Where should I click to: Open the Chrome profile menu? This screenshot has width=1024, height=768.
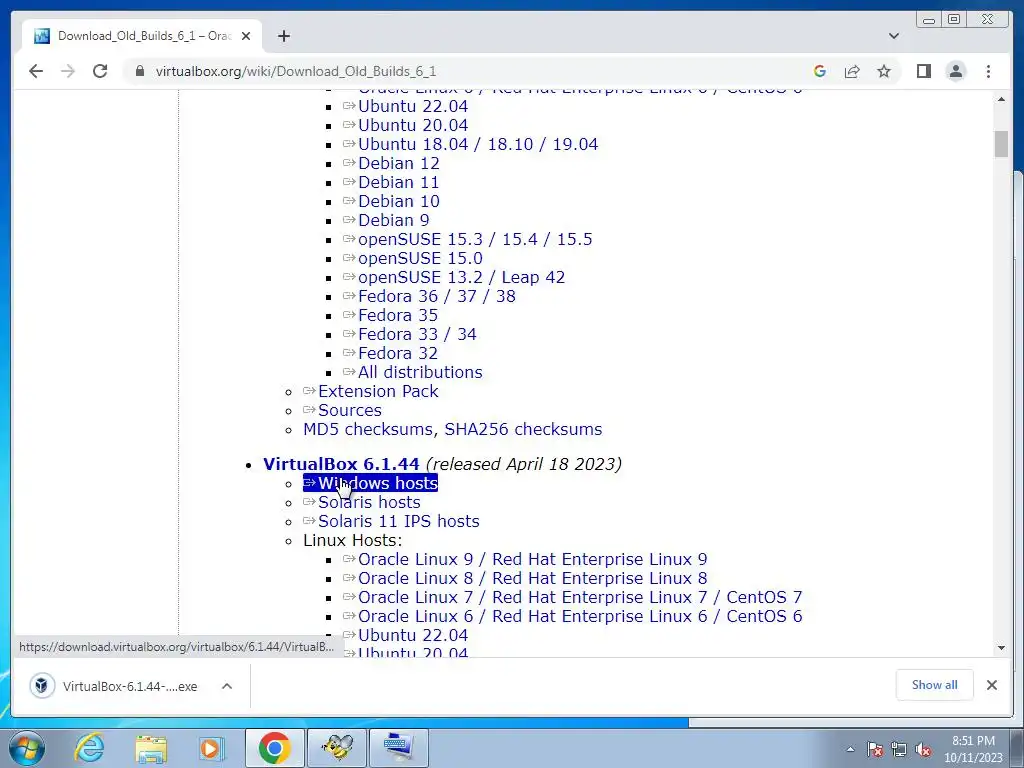(955, 71)
